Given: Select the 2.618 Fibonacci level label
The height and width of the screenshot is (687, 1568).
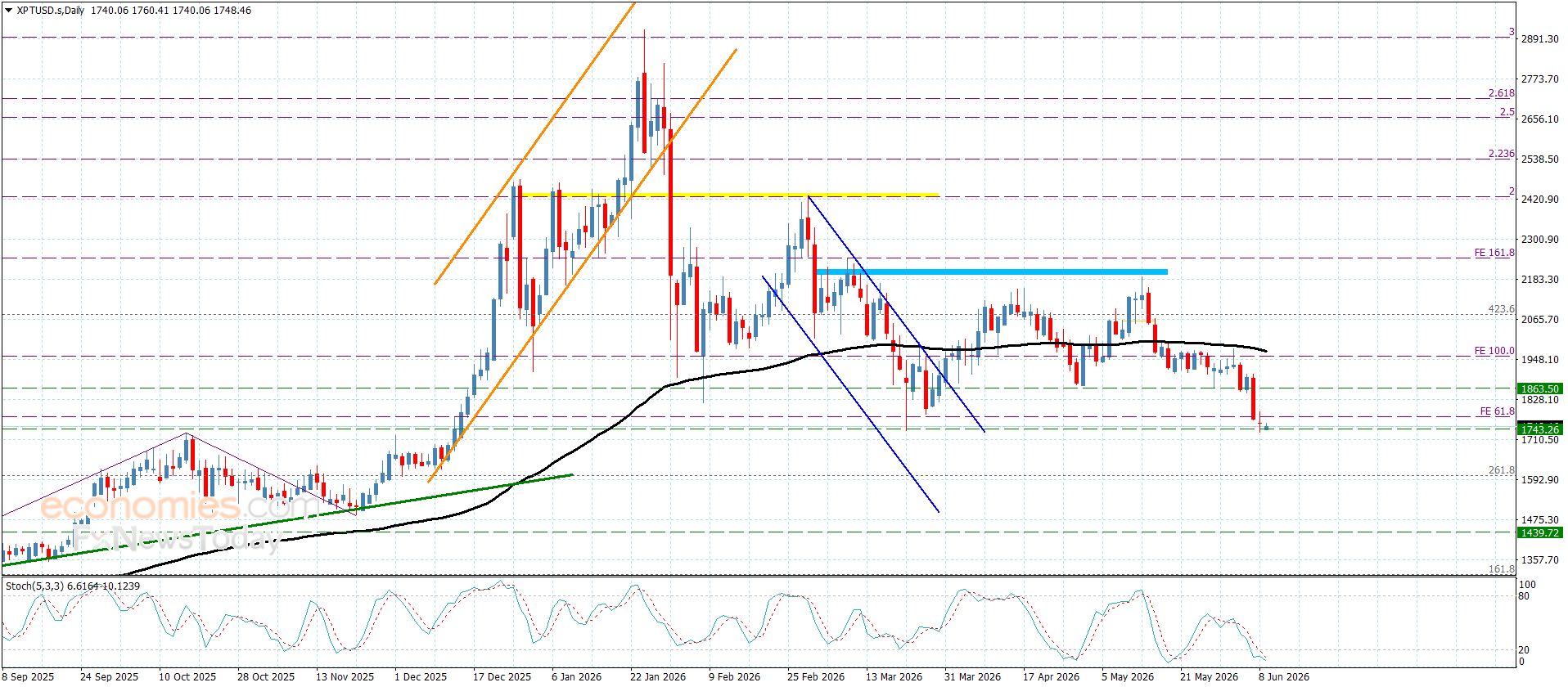Looking at the screenshot, I should [1501, 93].
